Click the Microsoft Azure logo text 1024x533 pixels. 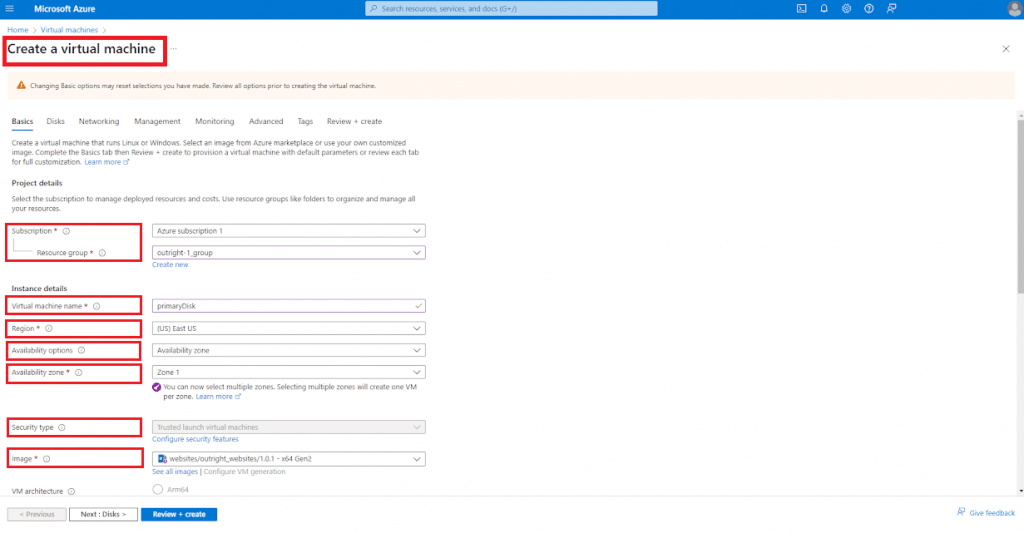point(65,8)
